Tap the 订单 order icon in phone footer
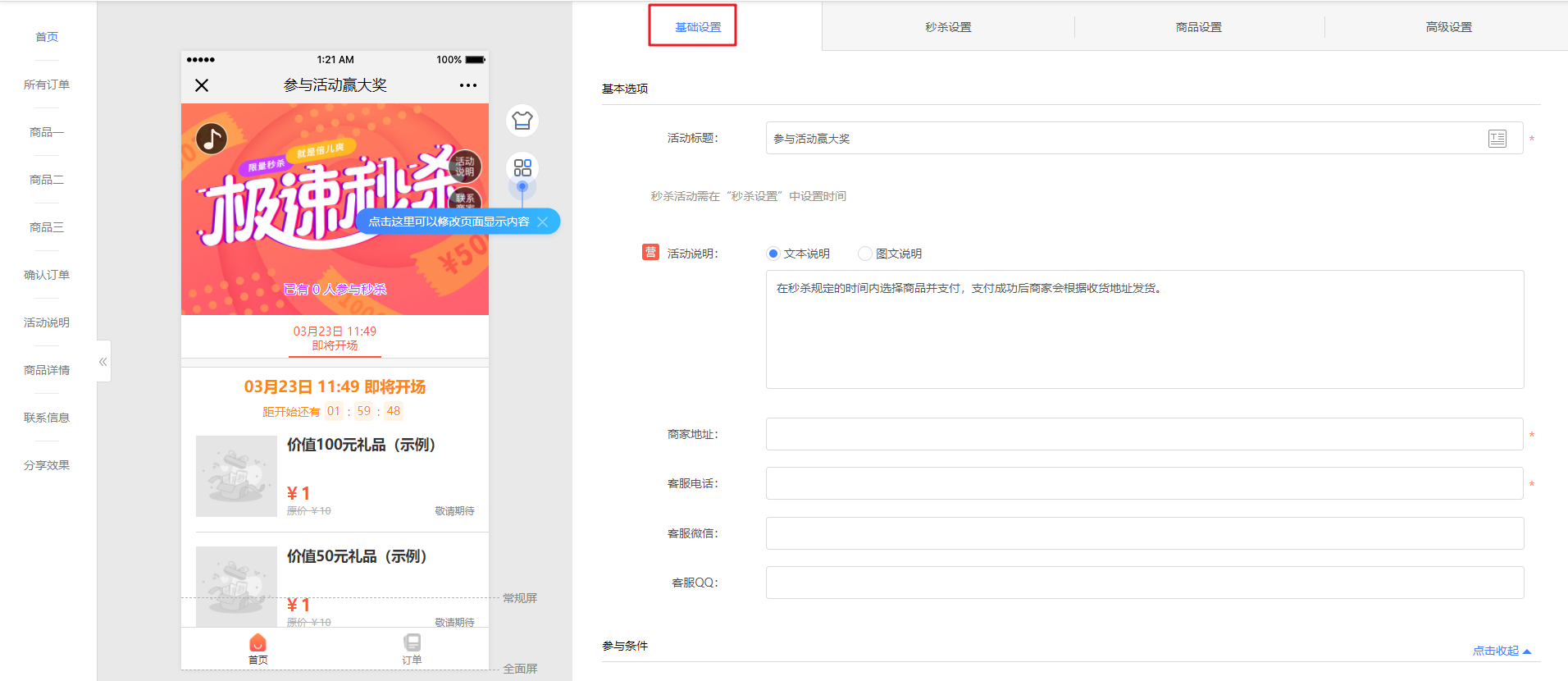Image resolution: width=1568 pixels, height=681 pixels. point(412,648)
